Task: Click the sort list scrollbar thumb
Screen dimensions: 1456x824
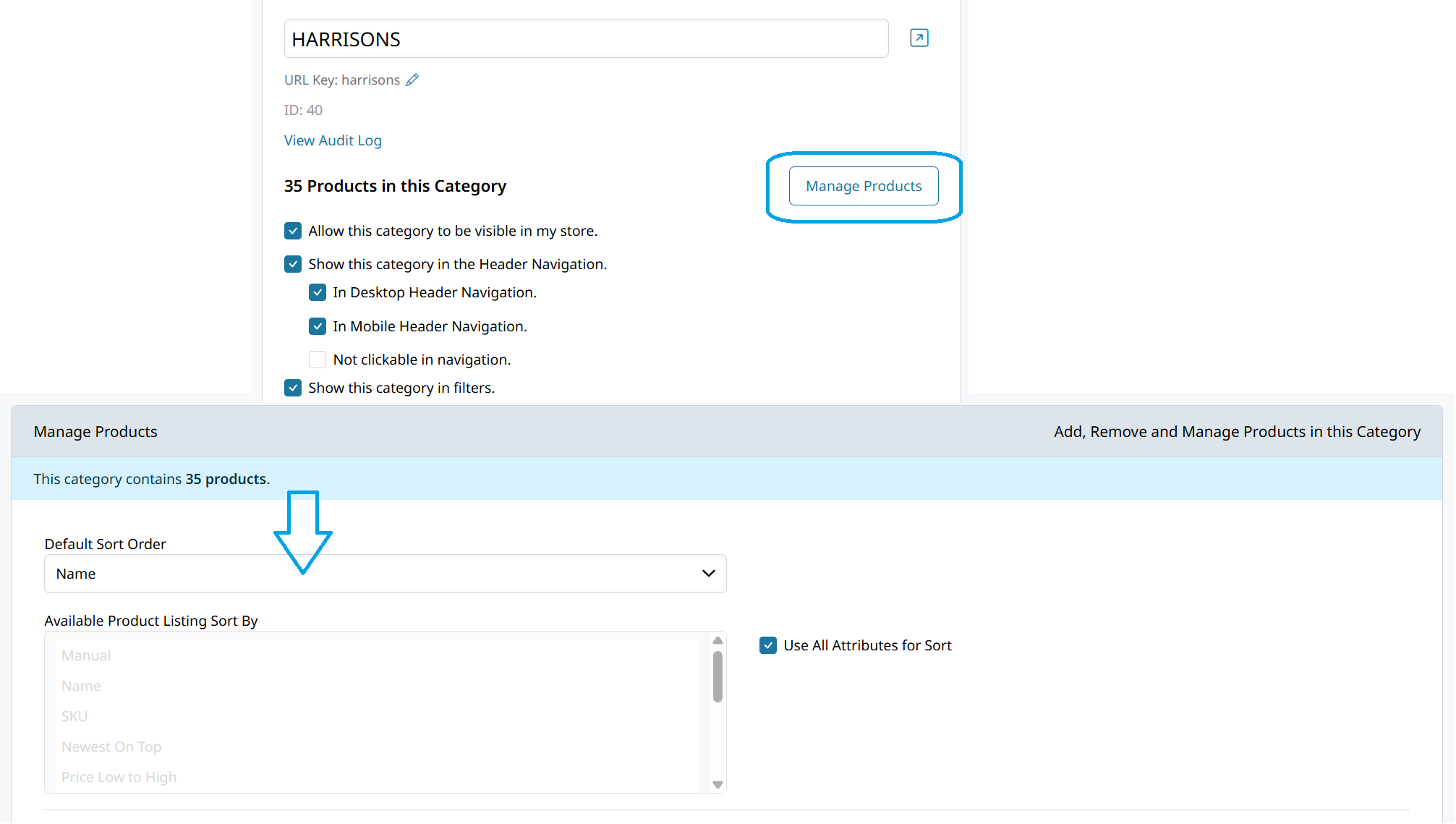Action: 718,676
